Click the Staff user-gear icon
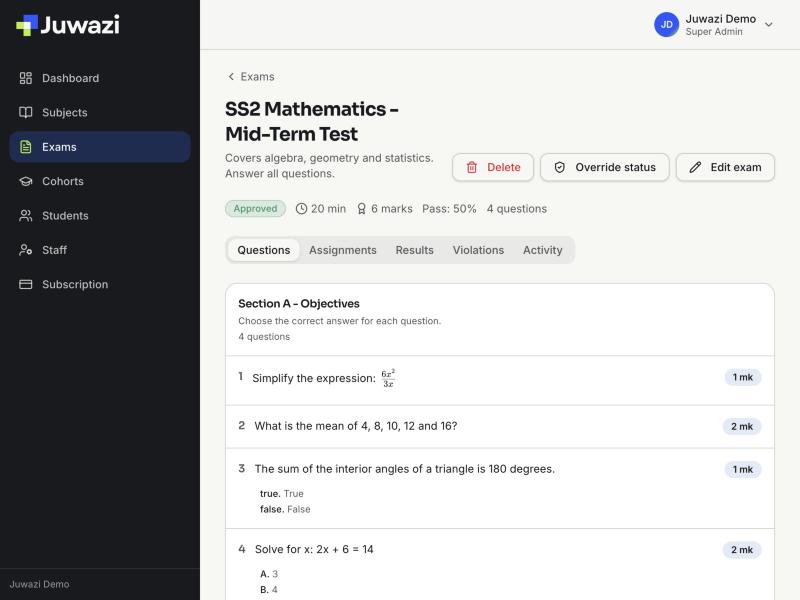800x600 pixels. coord(26,250)
